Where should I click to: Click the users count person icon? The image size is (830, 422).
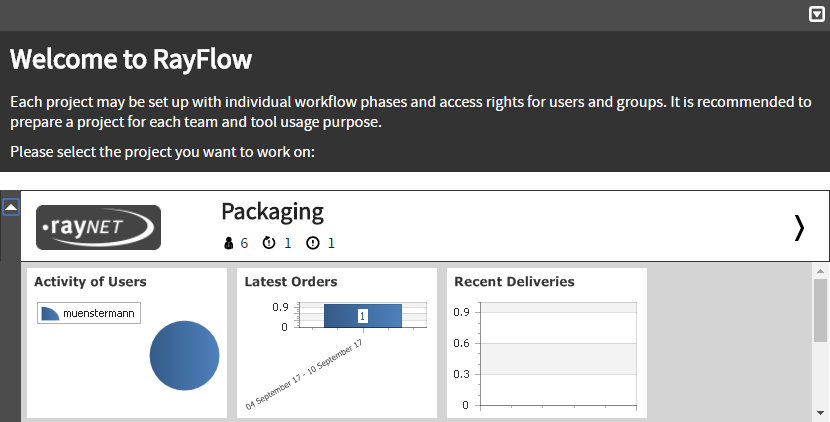tap(228, 243)
